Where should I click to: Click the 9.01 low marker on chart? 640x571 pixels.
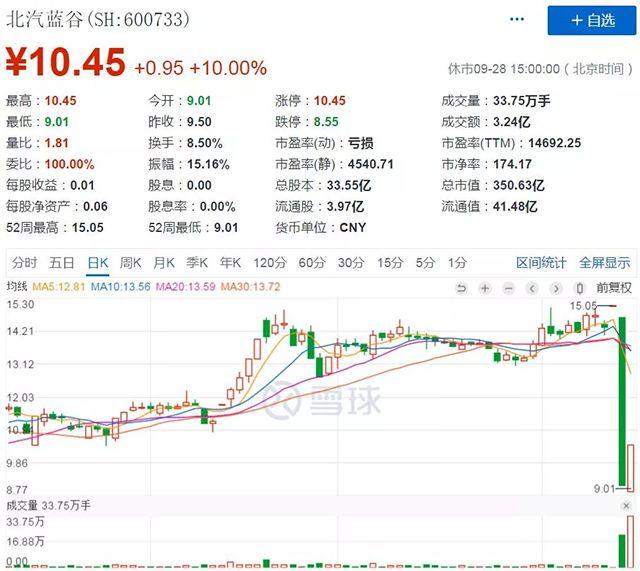coord(604,488)
